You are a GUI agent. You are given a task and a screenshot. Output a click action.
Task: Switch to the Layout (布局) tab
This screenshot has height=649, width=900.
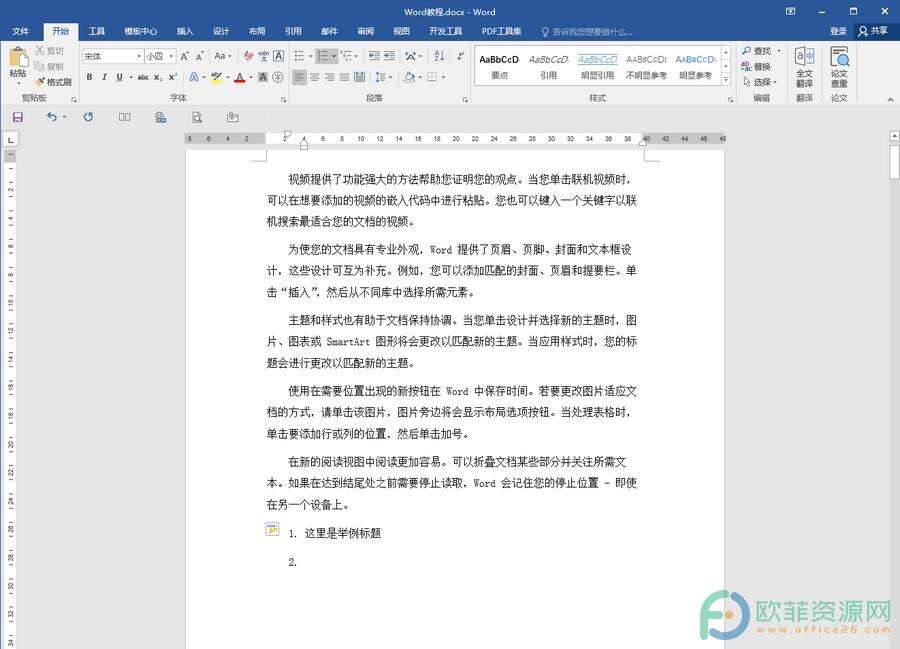pos(257,31)
